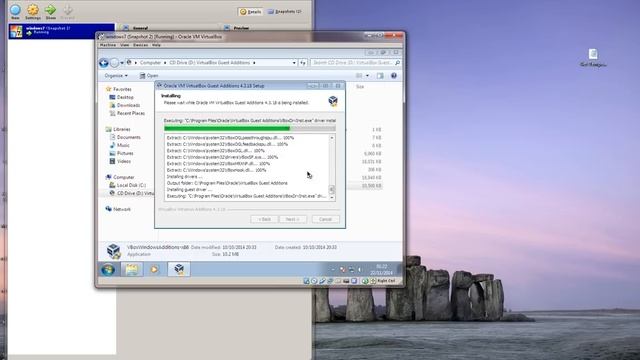Click the guest tray network icon
This screenshot has height=360, width=640.
[351, 270]
